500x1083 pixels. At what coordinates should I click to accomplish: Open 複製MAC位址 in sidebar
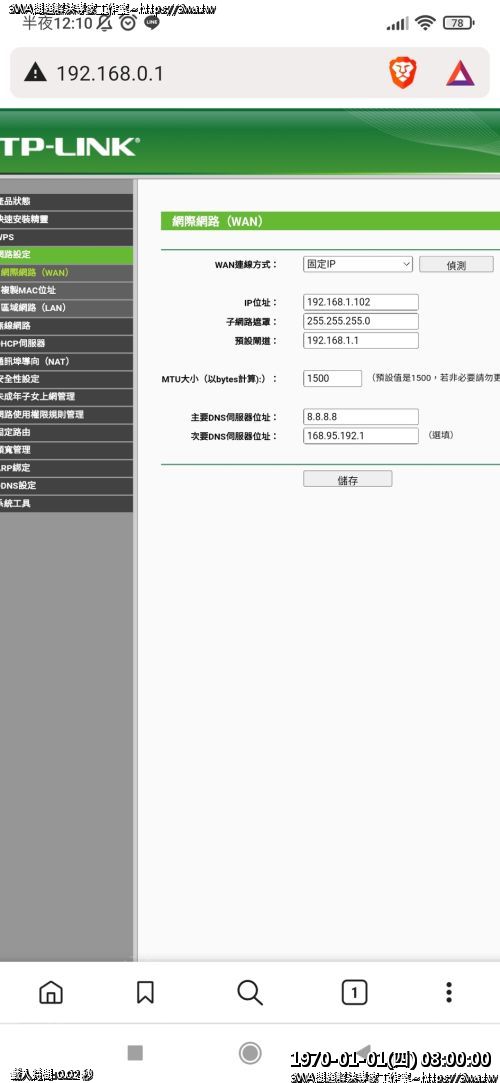66,290
